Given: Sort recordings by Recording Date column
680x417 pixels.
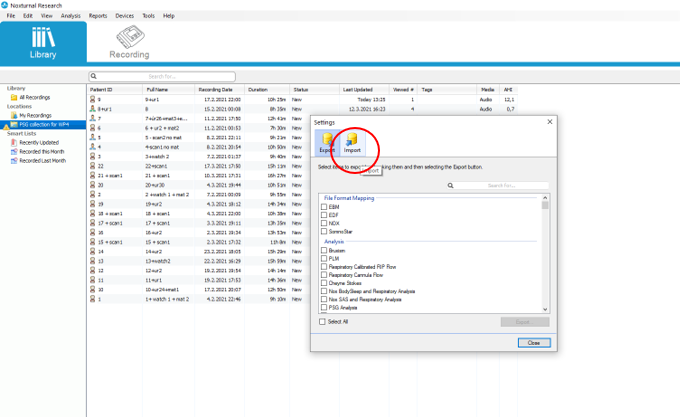Looking at the screenshot, I should (216, 89).
